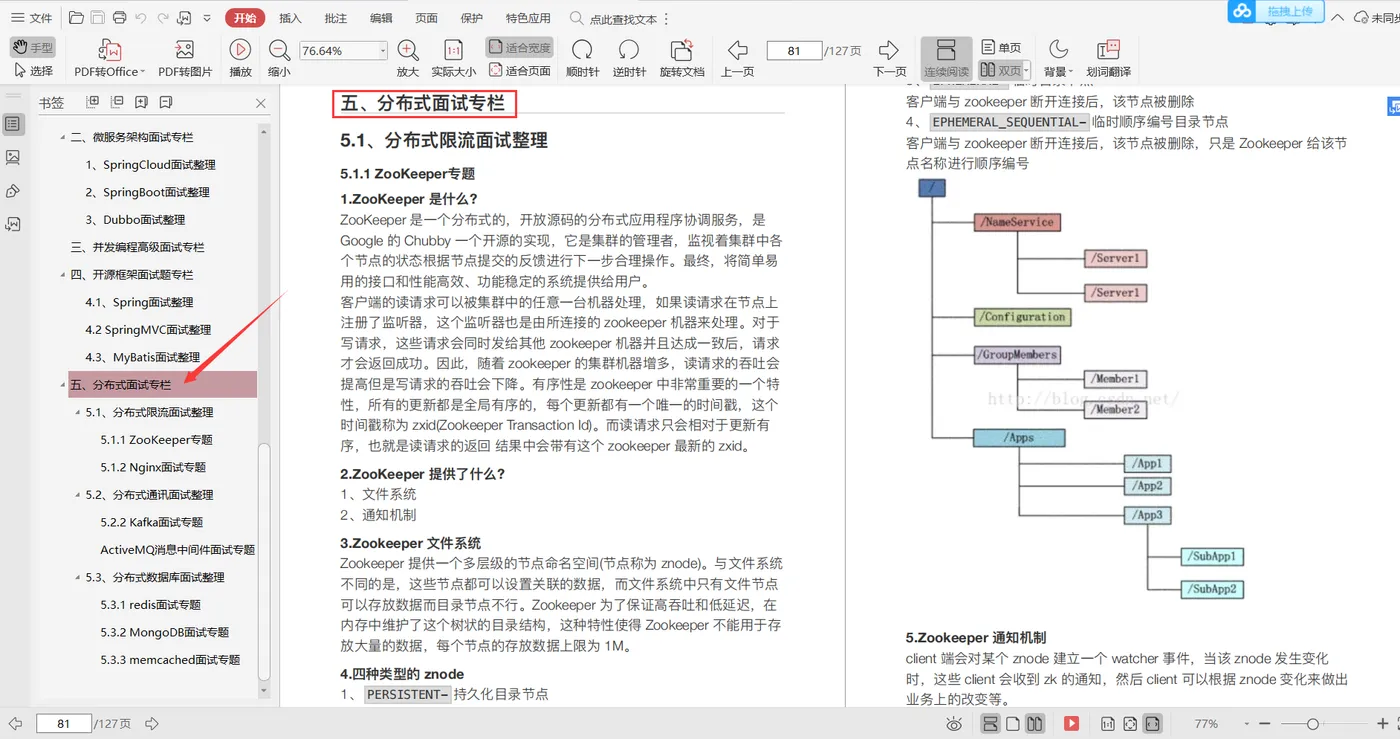
Task: Toggle fit width (适合宽度)
Action: 520,47
